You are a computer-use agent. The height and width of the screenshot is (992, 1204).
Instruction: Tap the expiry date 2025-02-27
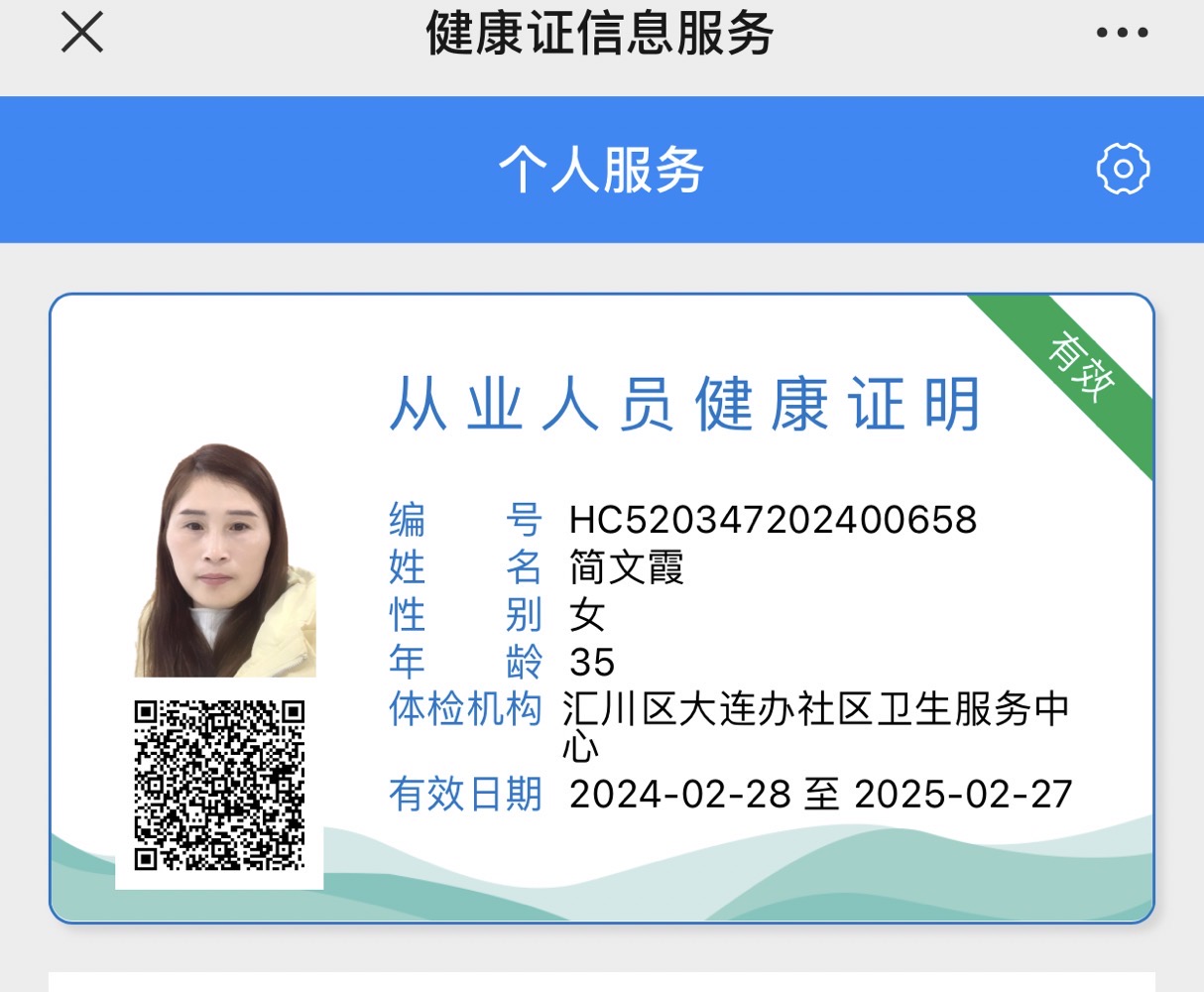tap(963, 795)
